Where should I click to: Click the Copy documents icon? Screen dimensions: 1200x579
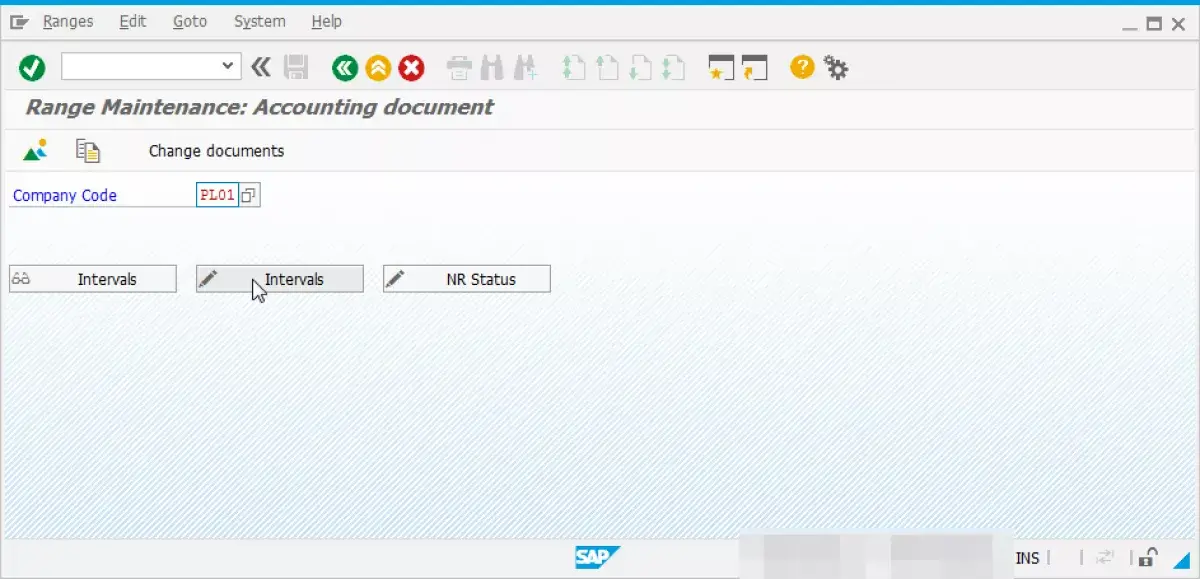click(88, 151)
